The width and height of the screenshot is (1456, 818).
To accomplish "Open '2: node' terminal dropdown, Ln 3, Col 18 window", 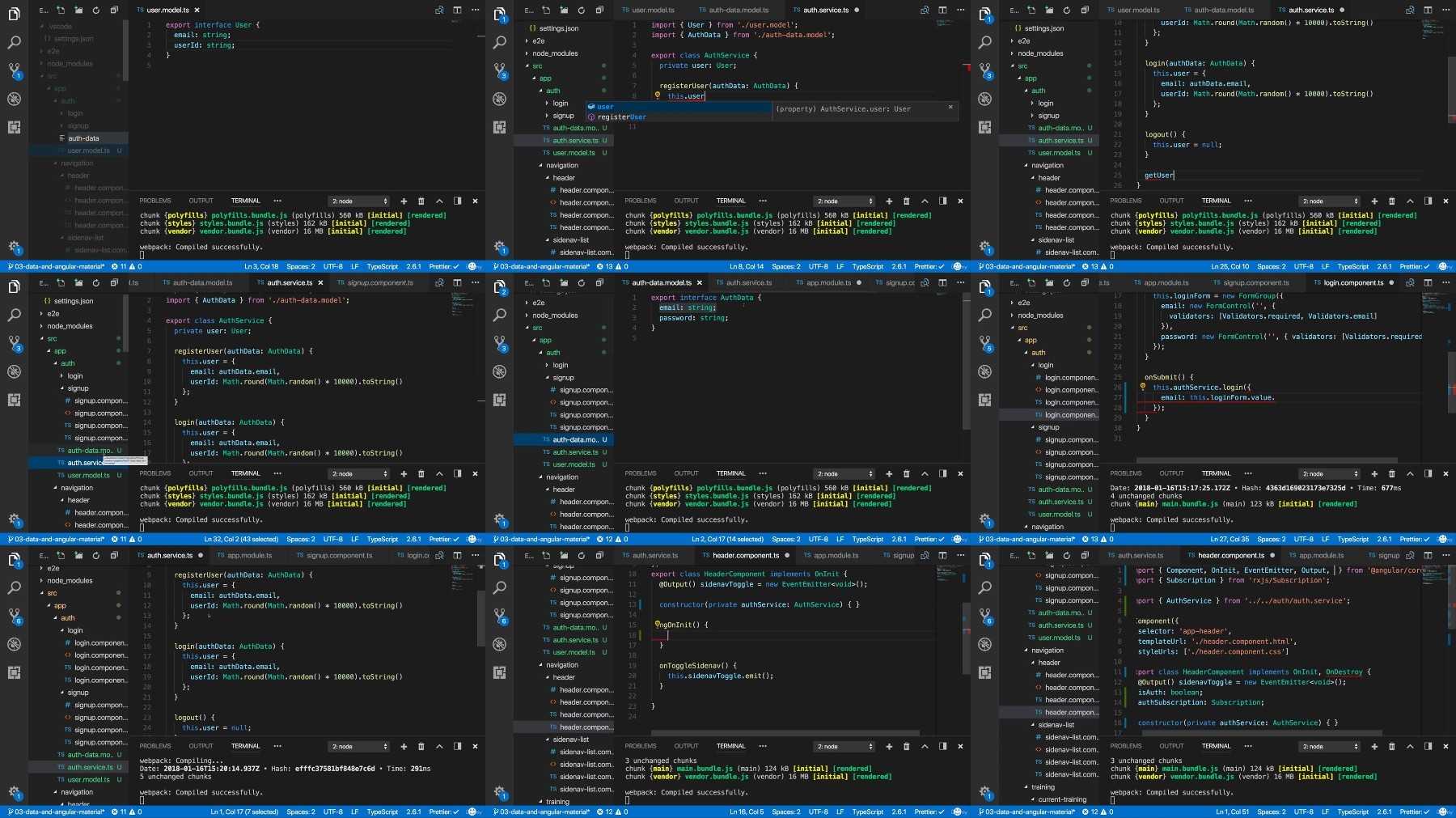I will 359,201.
